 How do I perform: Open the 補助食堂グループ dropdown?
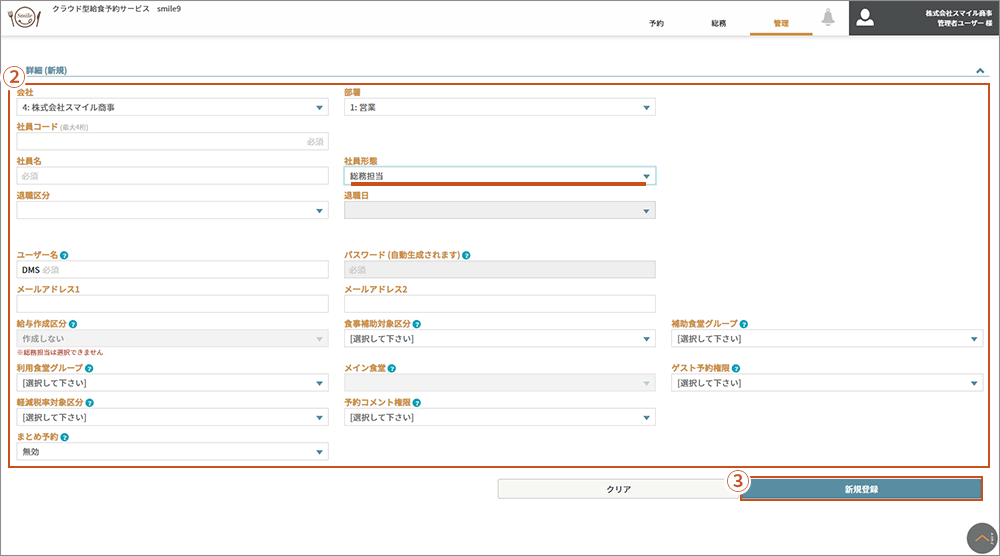(x=827, y=339)
